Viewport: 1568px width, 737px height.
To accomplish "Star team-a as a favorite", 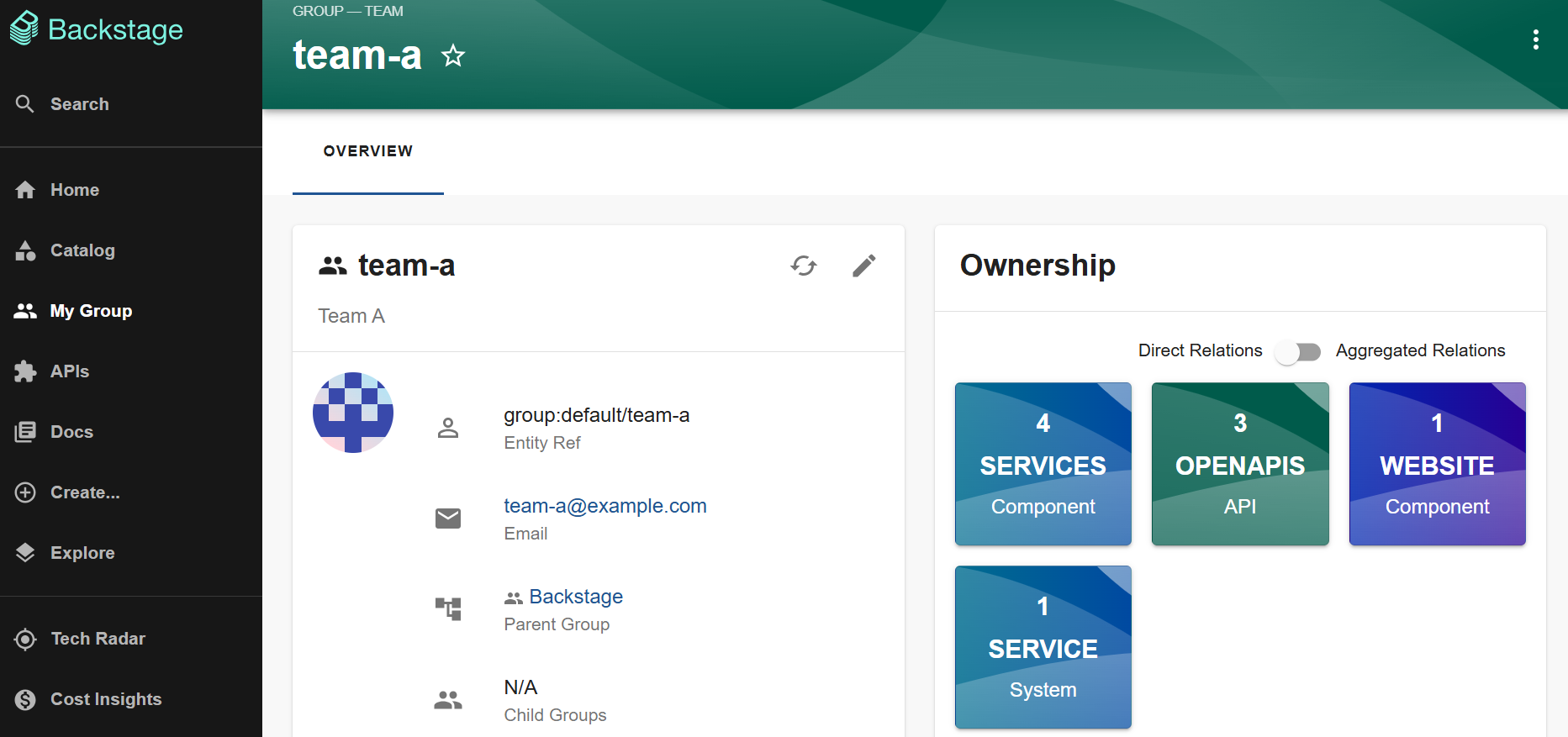I will coord(453,56).
